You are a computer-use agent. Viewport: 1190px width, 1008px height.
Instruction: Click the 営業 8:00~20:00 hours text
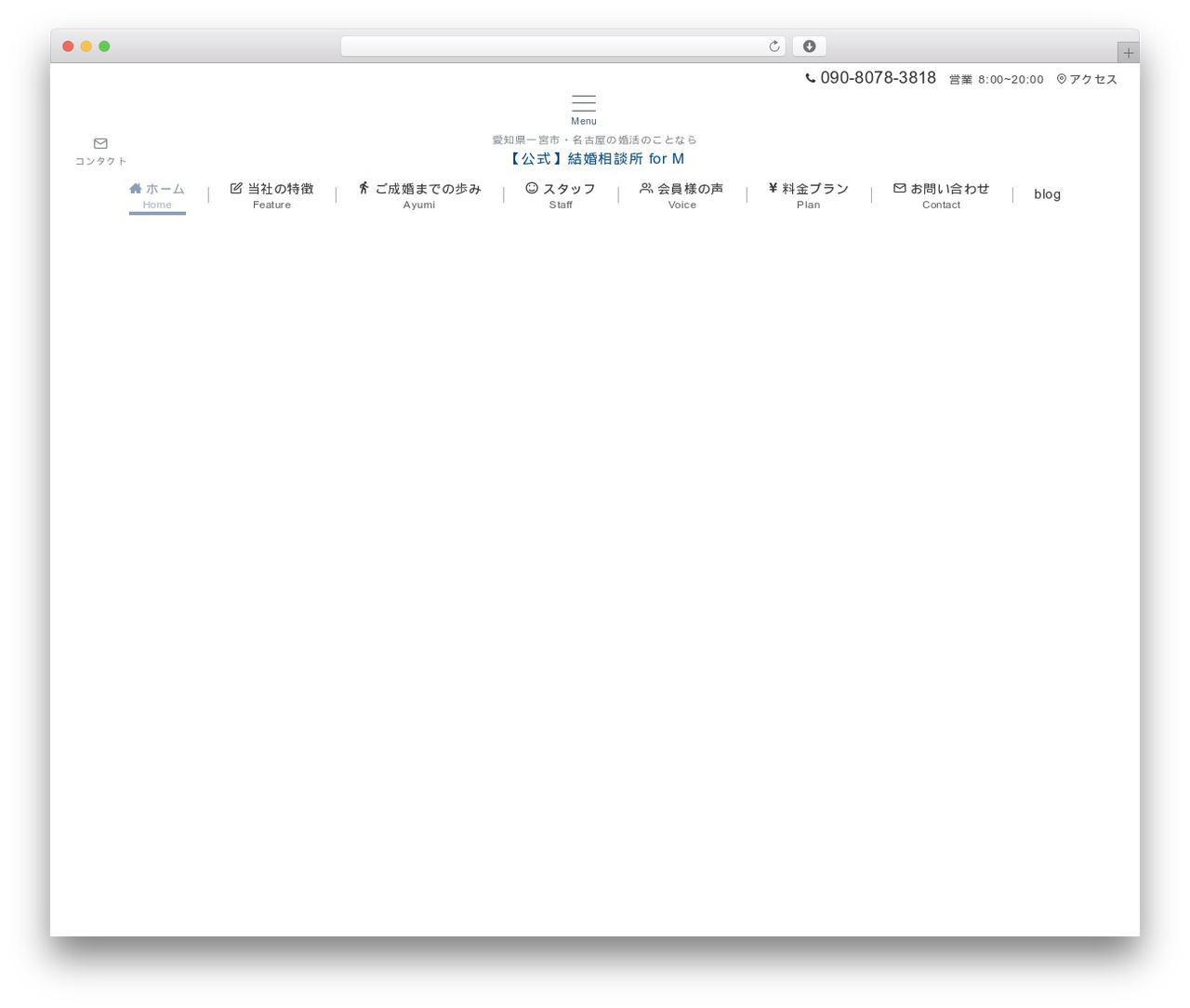point(996,80)
